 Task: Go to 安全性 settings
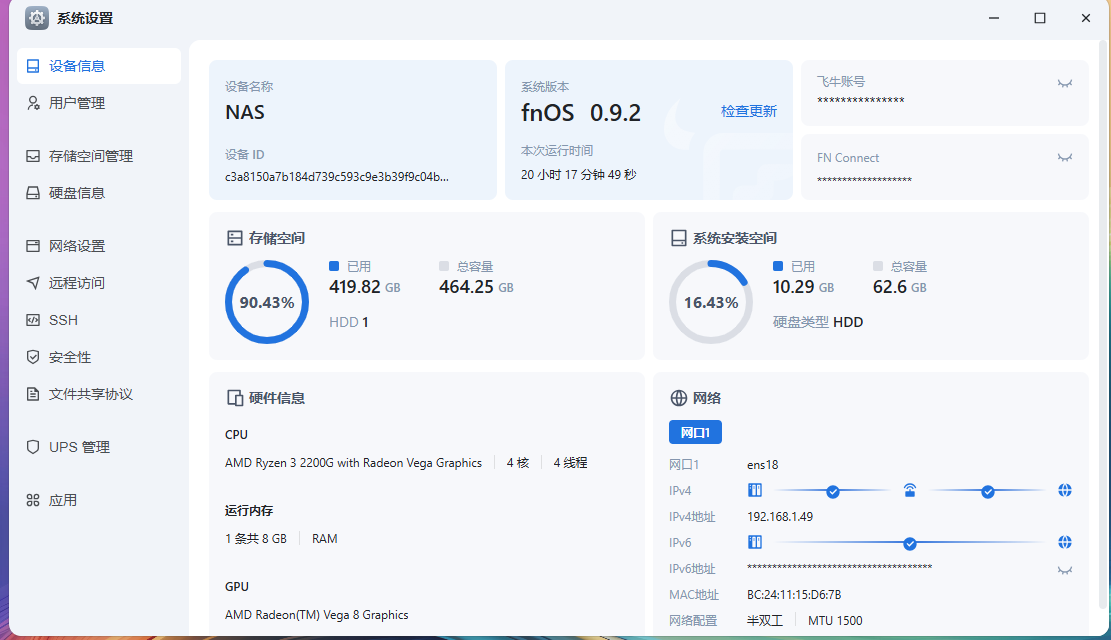(98, 357)
